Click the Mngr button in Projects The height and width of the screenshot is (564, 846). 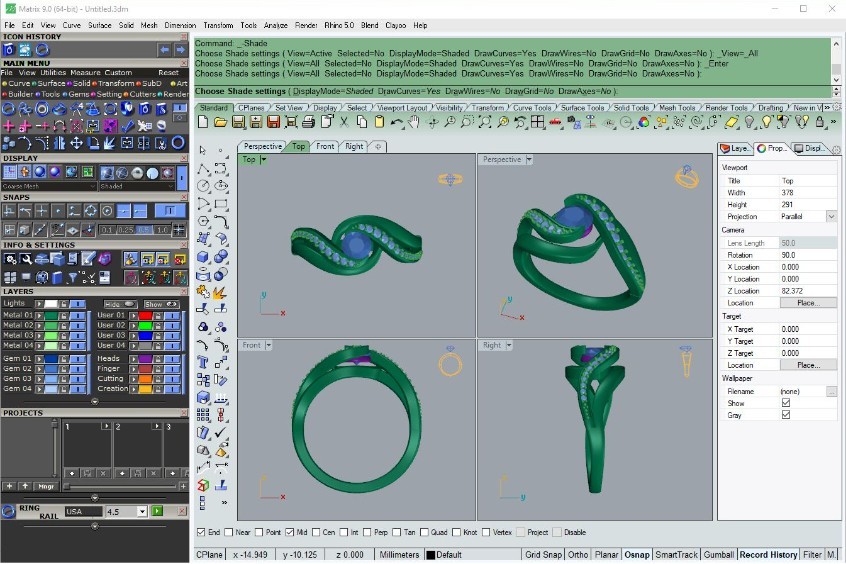click(x=47, y=486)
